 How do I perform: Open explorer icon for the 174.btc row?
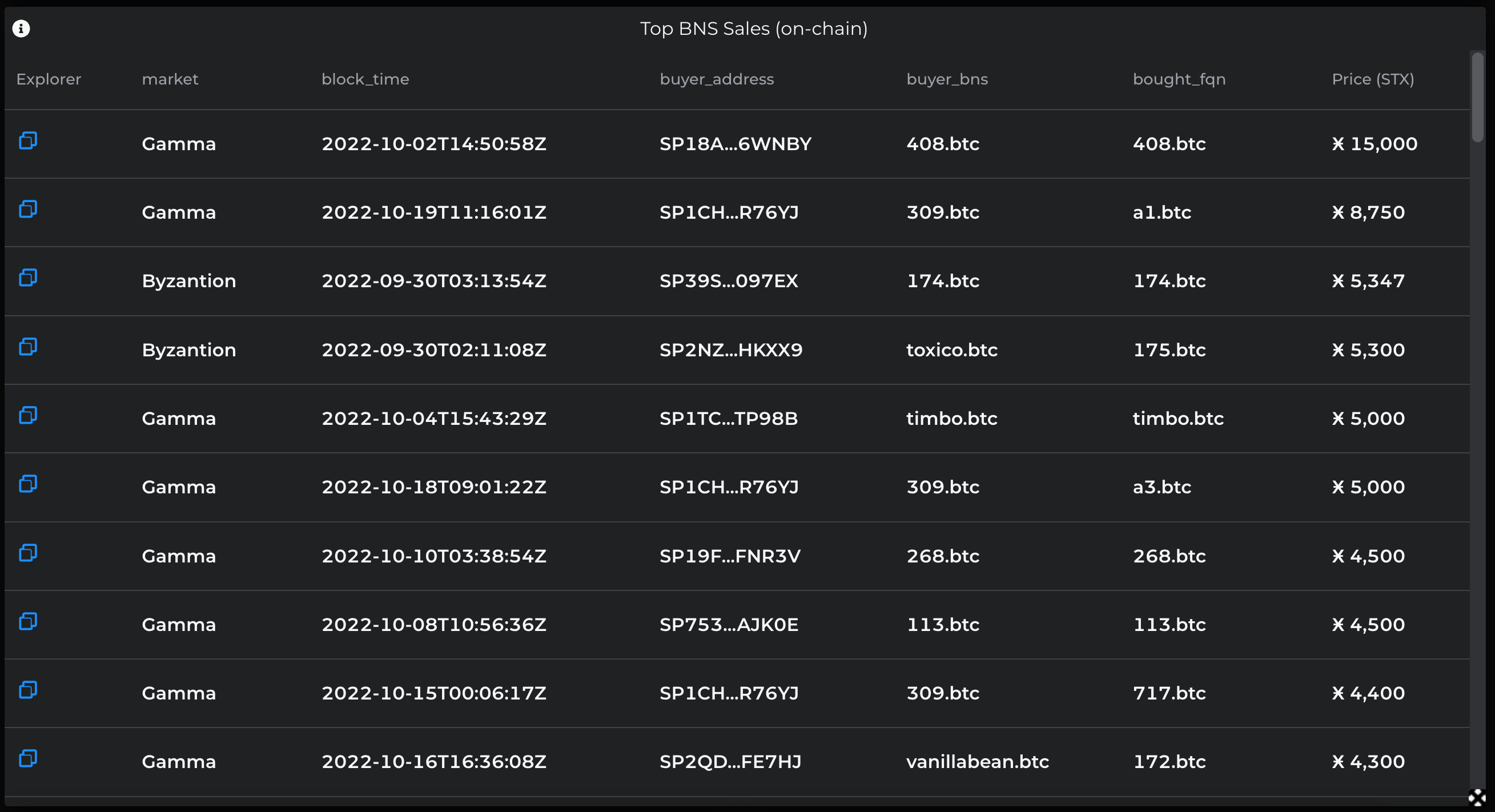[28, 278]
